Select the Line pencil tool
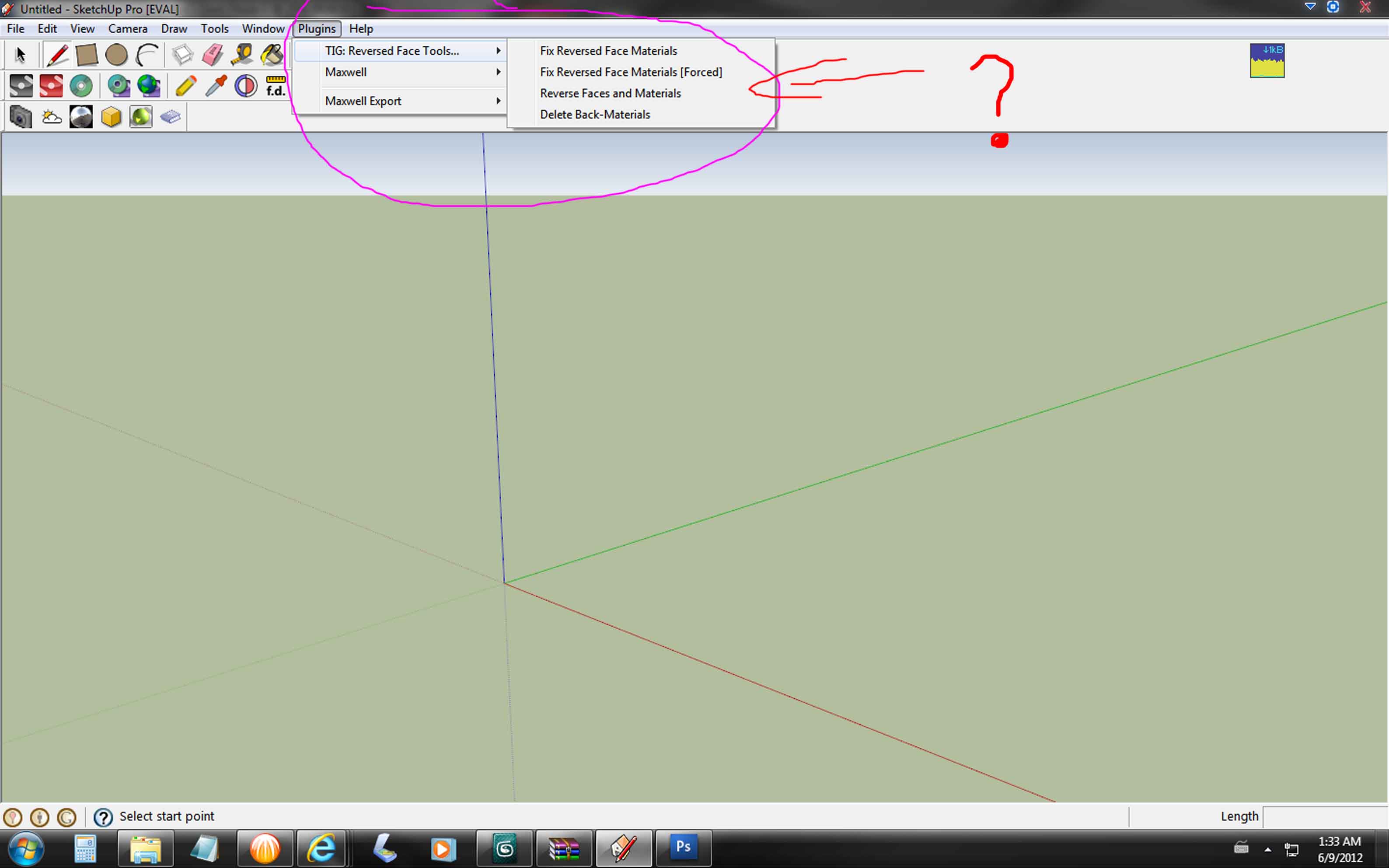This screenshot has height=868, width=1389. [x=57, y=55]
